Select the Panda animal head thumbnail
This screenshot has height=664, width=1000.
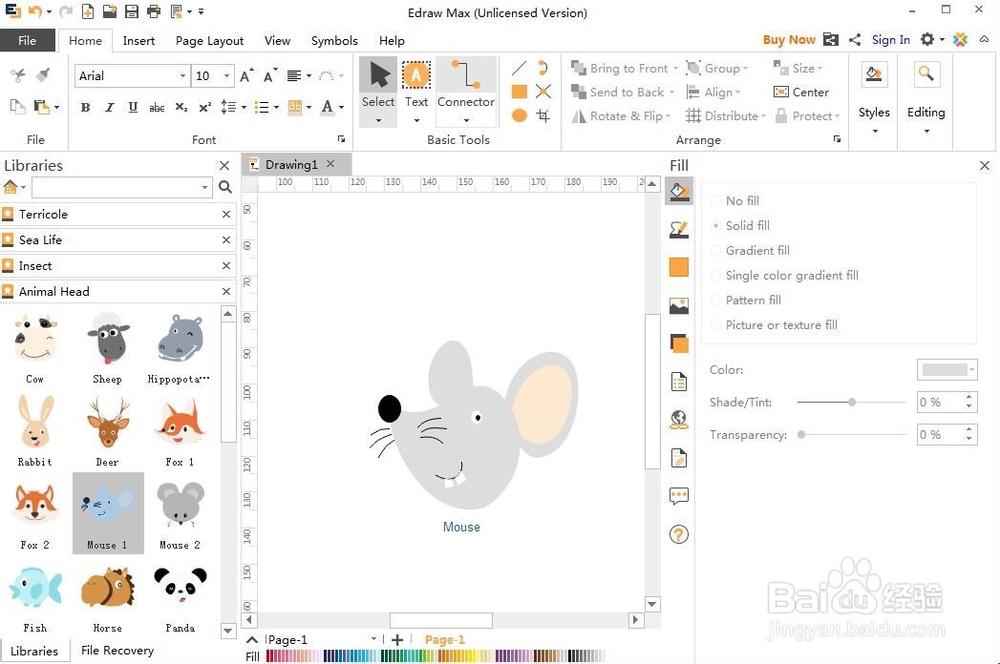pyautogui.click(x=180, y=600)
